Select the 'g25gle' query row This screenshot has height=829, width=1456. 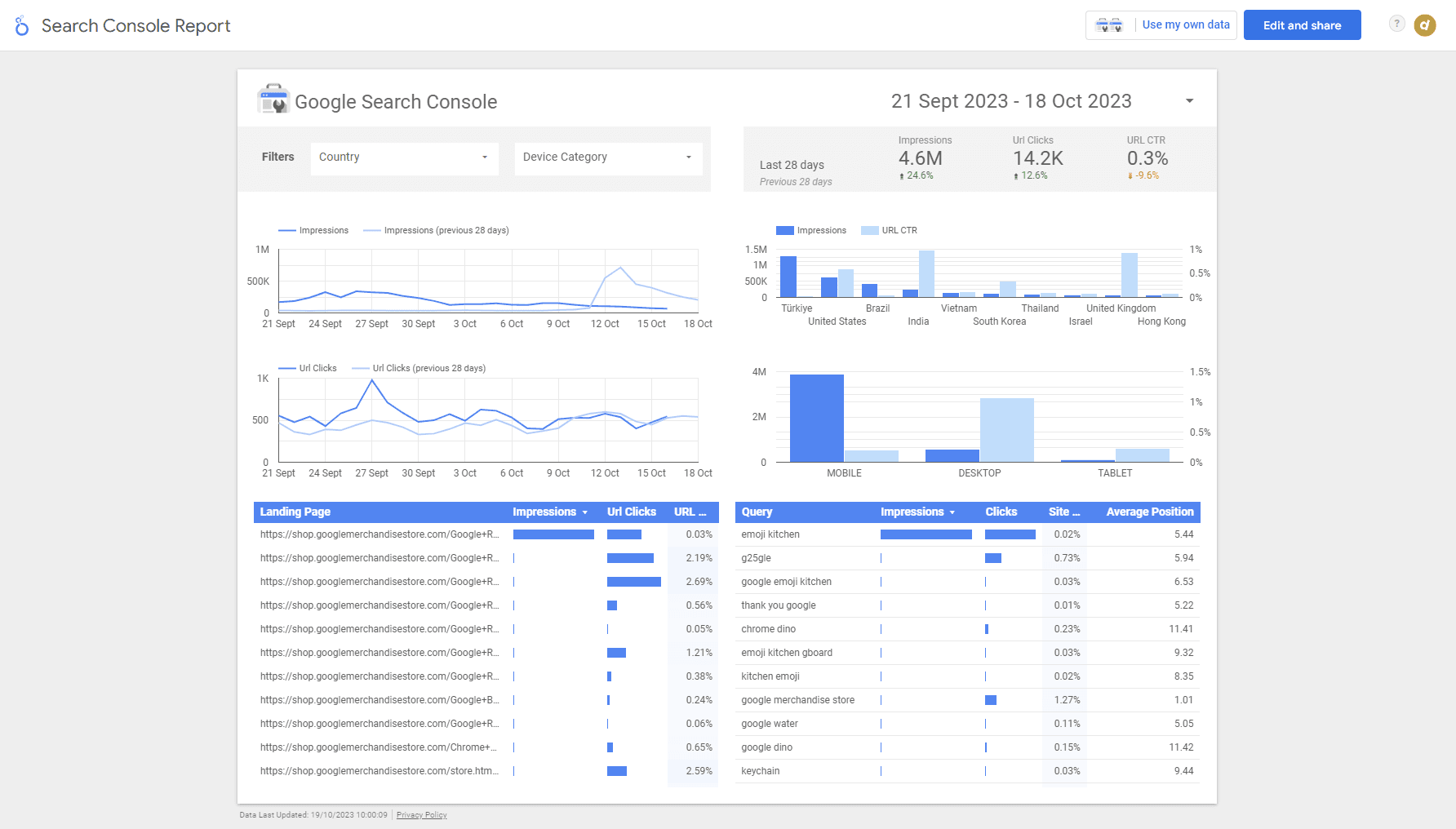967,558
